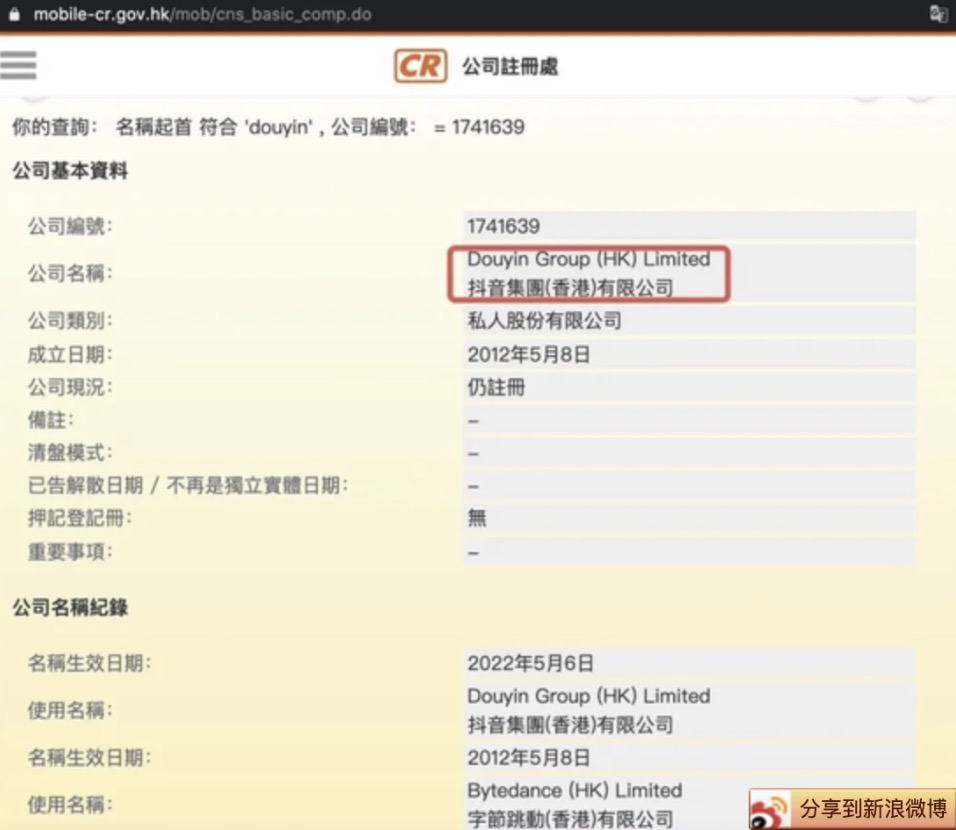Click the padlock icon beside the URL
This screenshot has width=956, height=830.
(14, 14)
